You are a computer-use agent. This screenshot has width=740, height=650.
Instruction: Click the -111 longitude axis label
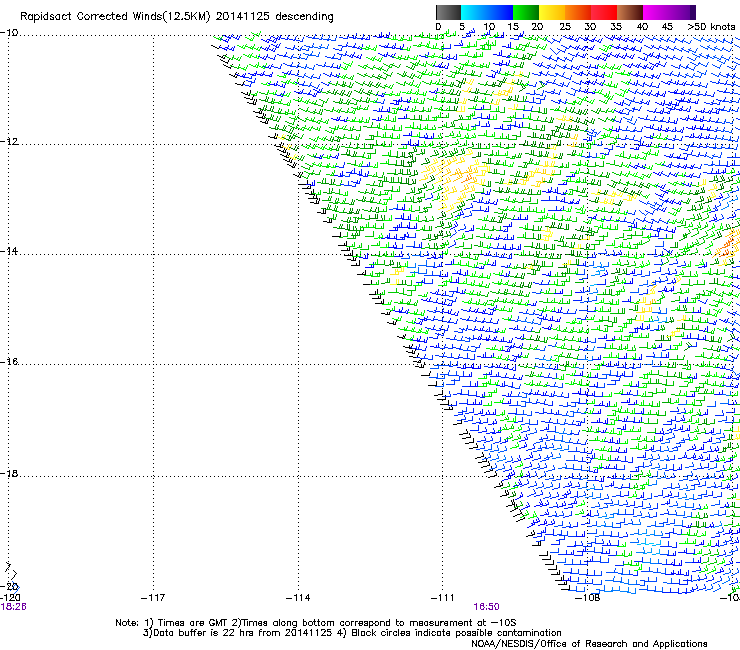coord(442,598)
